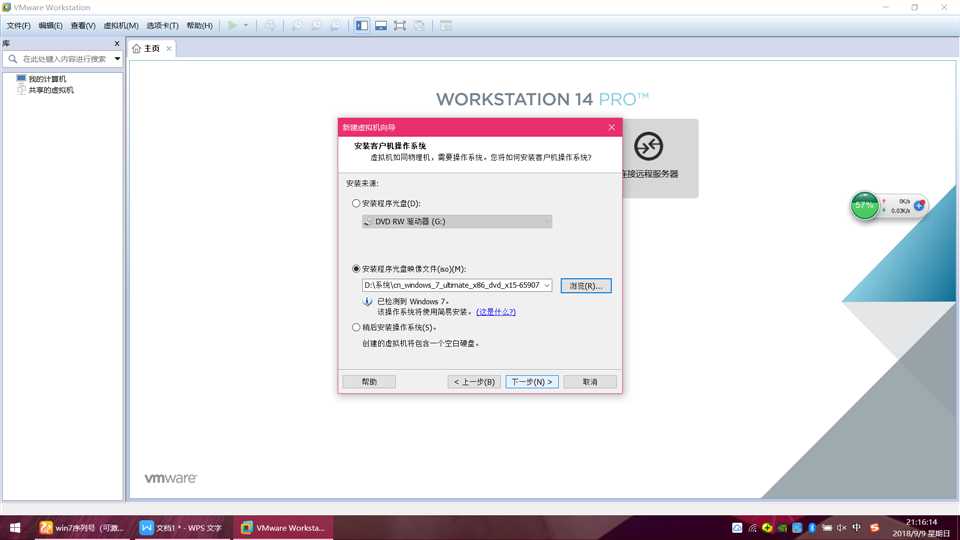Open the library search filter dropdown arrow

117,59
